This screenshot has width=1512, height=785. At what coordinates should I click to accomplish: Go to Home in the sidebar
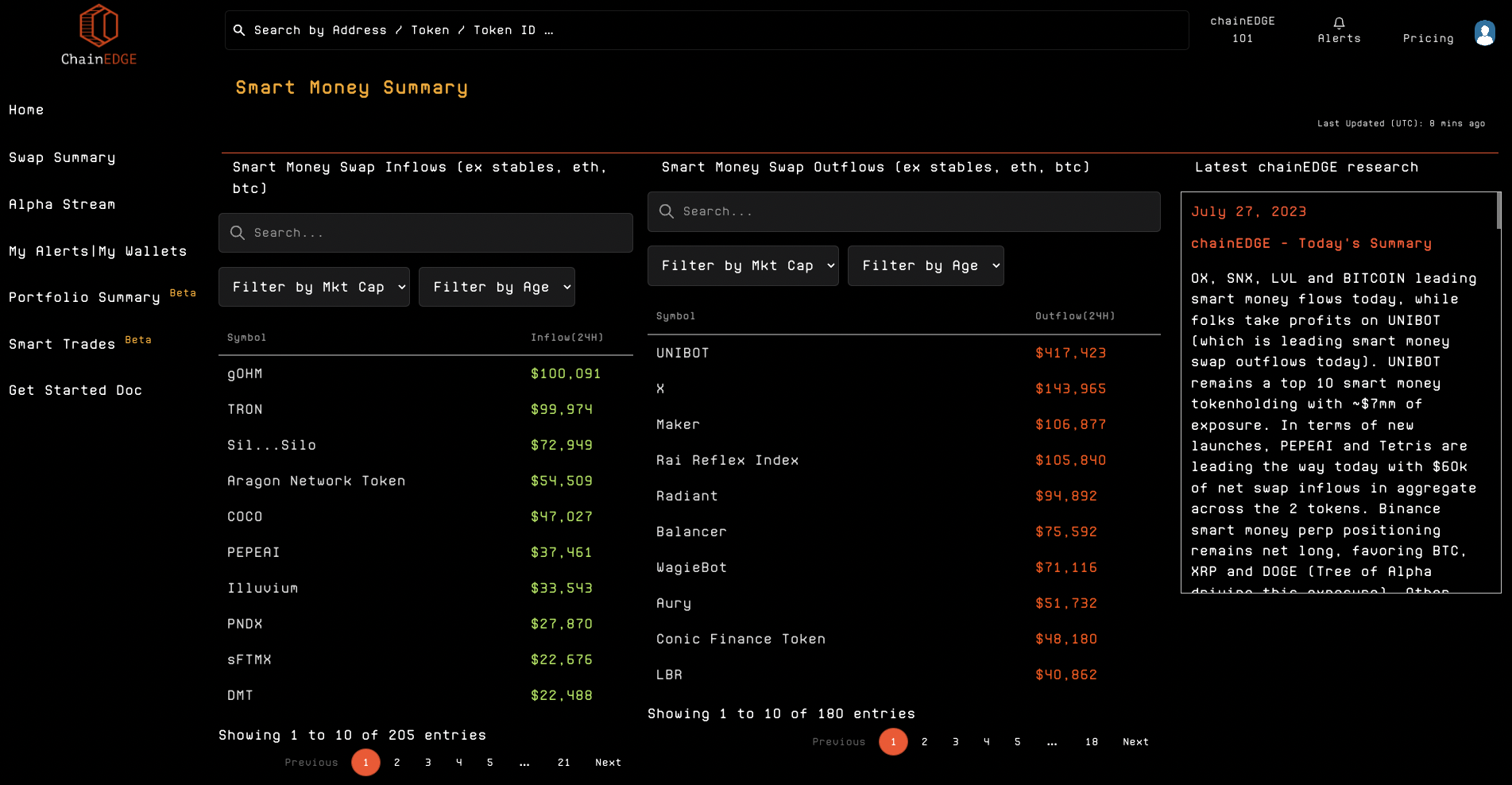point(26,110)
